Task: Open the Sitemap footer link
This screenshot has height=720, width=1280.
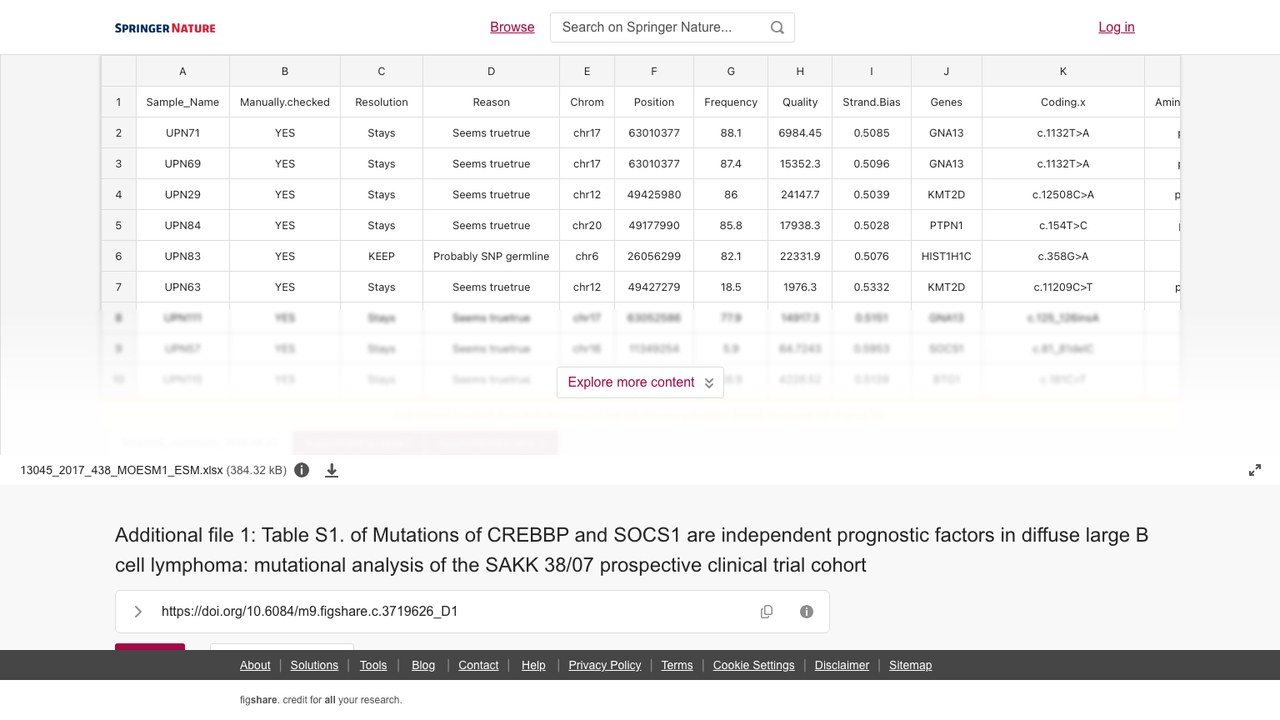Action: (910, 665)
